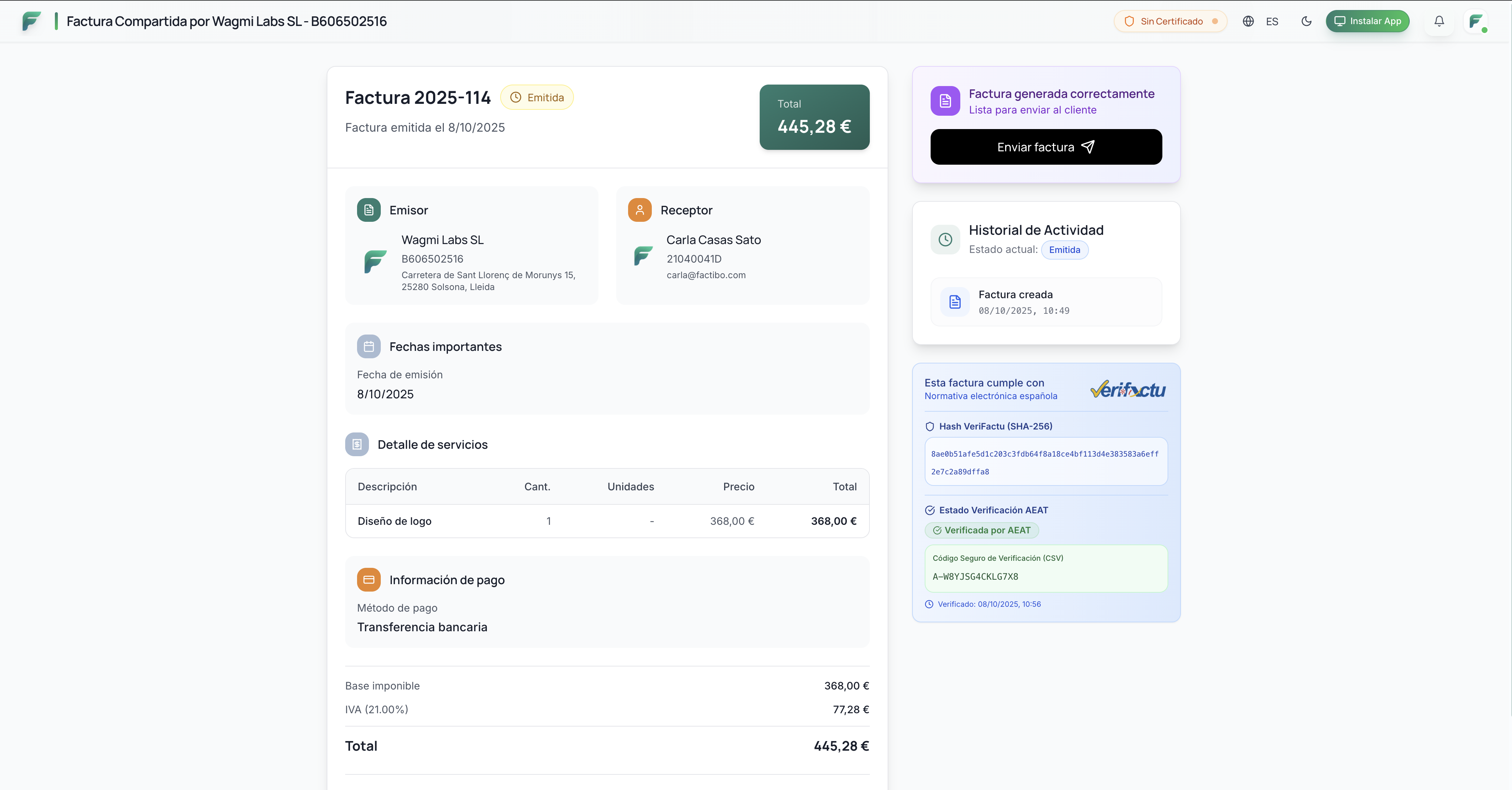The height and width of the screenshot is (790, 1512).
Task: Click the yellow Emitida status badge
Action: (537, 98)
